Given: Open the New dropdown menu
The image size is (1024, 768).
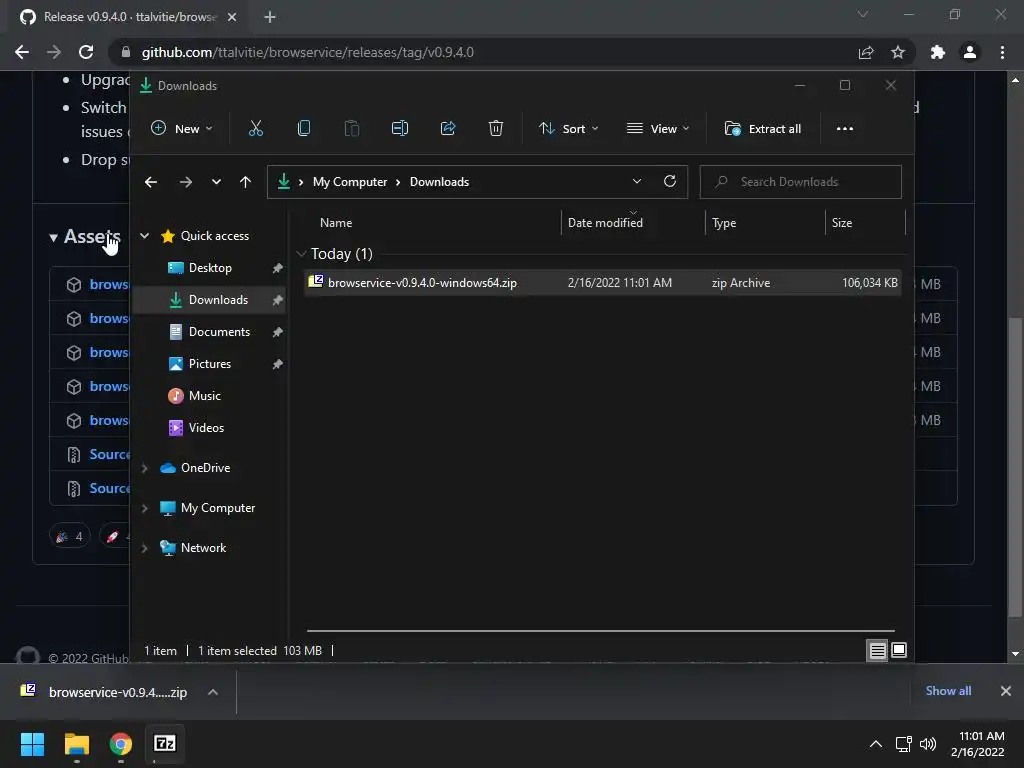Looking at the screenshot, I should tap(182, 129).
